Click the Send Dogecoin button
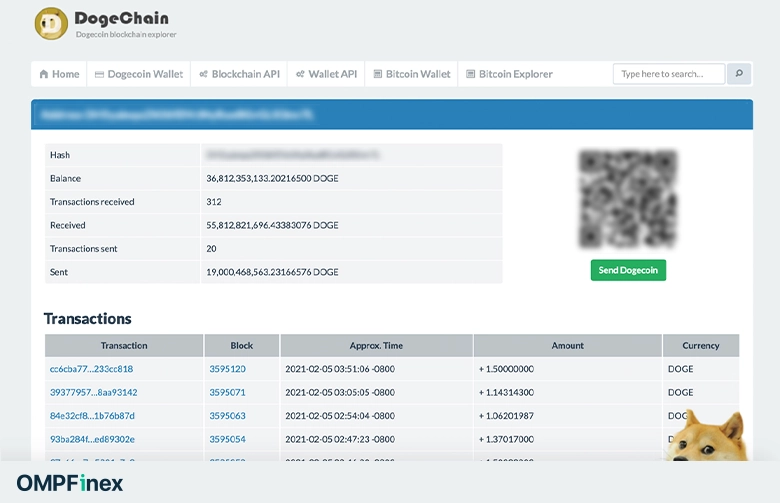 tap(628, 270)
